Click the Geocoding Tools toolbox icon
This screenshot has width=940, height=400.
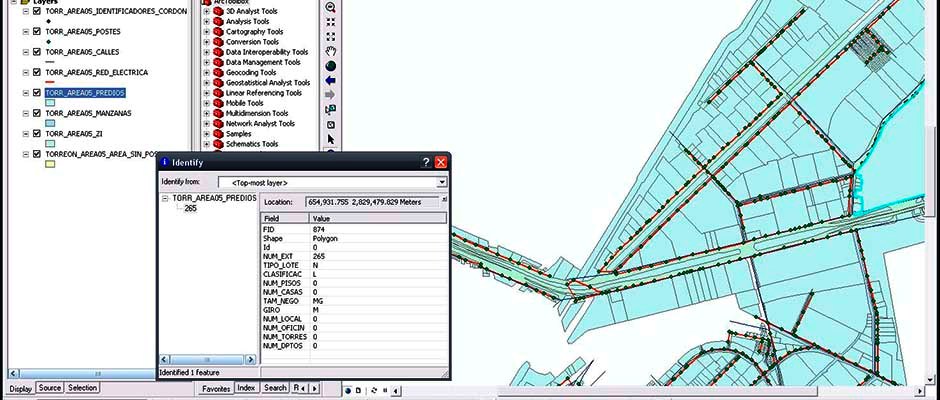coord(218,72)
